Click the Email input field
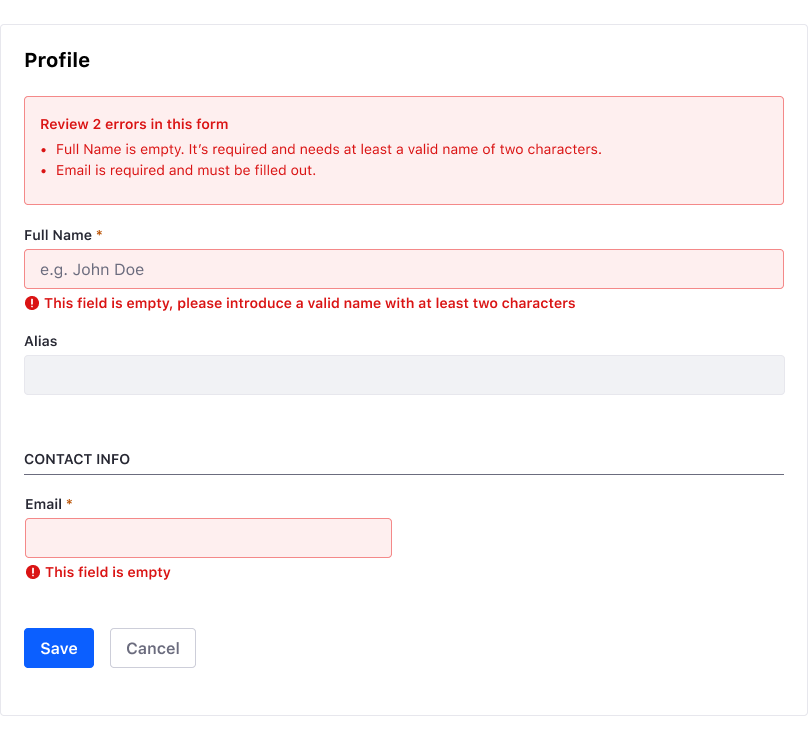Image resolution: width=808 pixels, height=740 pixels. (x=208, y=537)
